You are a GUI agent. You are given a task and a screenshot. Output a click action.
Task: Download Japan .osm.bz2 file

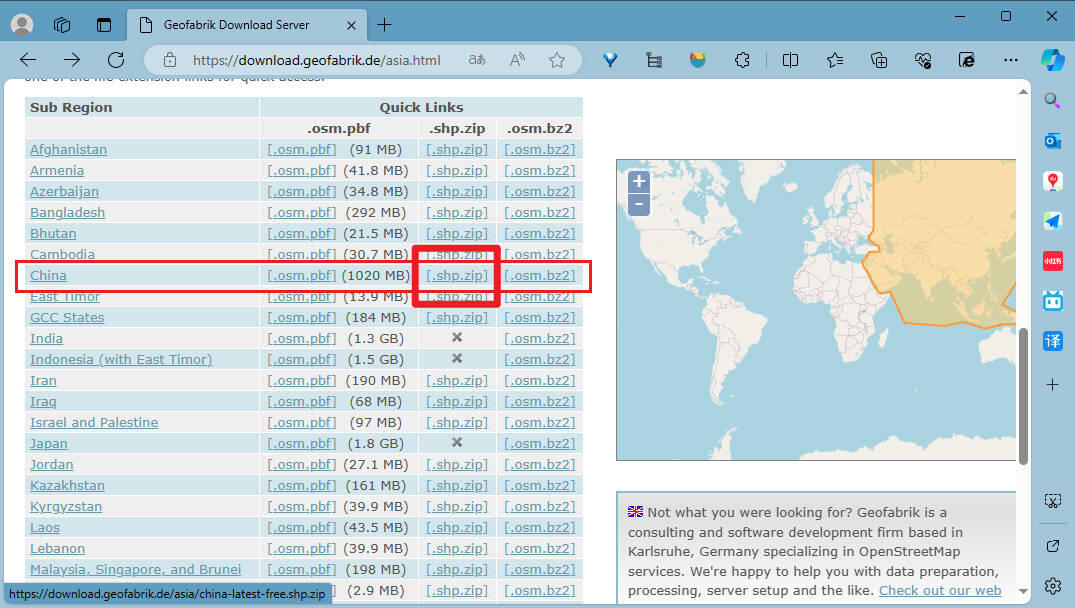click(540, 443)
